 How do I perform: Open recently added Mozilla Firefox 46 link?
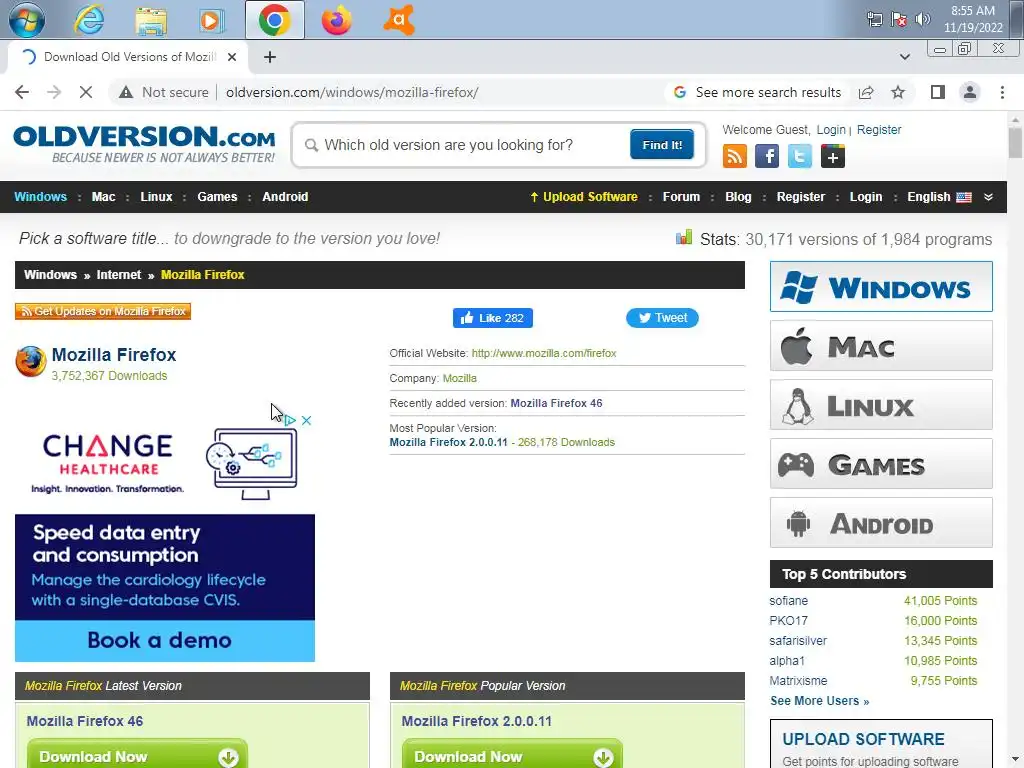(556, 403)
